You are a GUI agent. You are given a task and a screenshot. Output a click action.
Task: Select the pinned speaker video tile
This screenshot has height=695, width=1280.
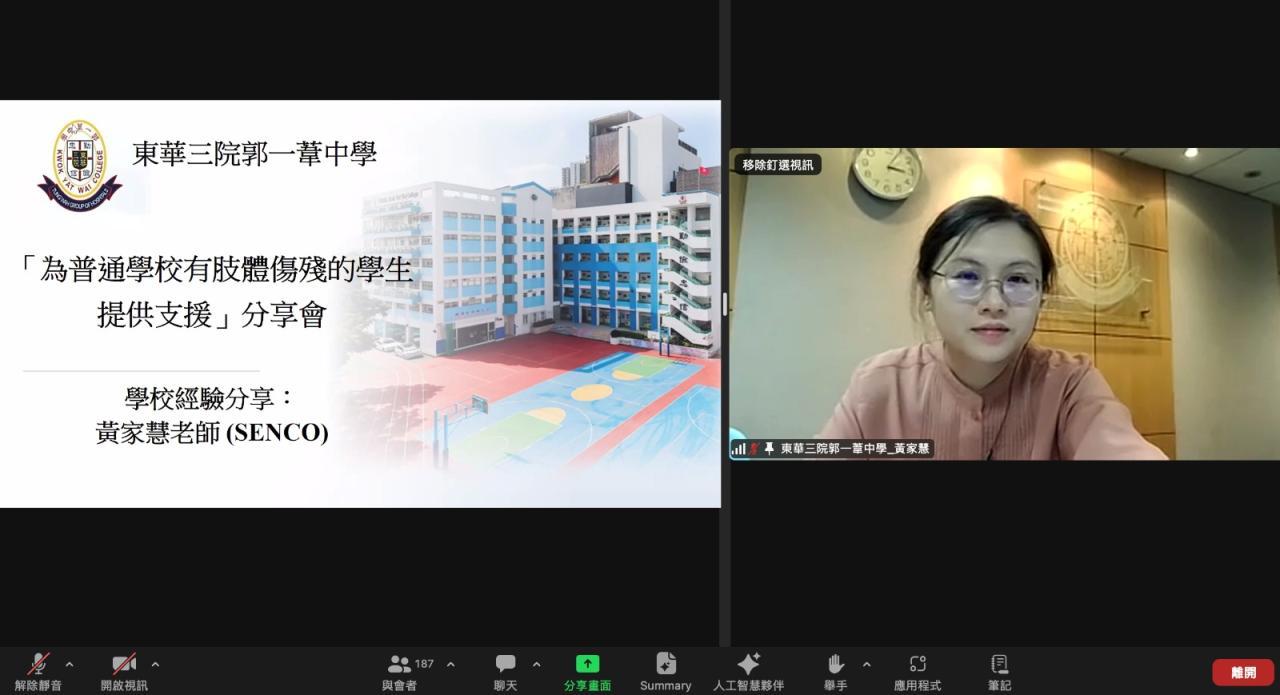pyautogui.click(x=1004, y=304)
